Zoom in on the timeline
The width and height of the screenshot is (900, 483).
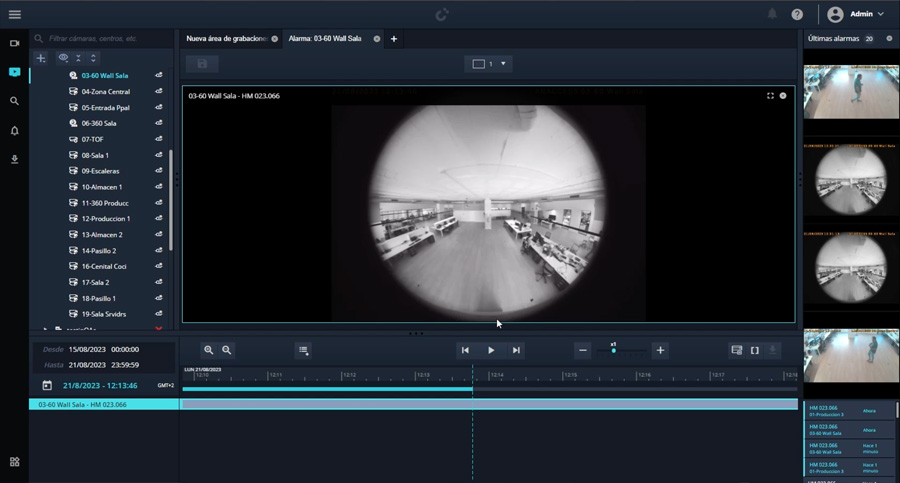point(208,350)
